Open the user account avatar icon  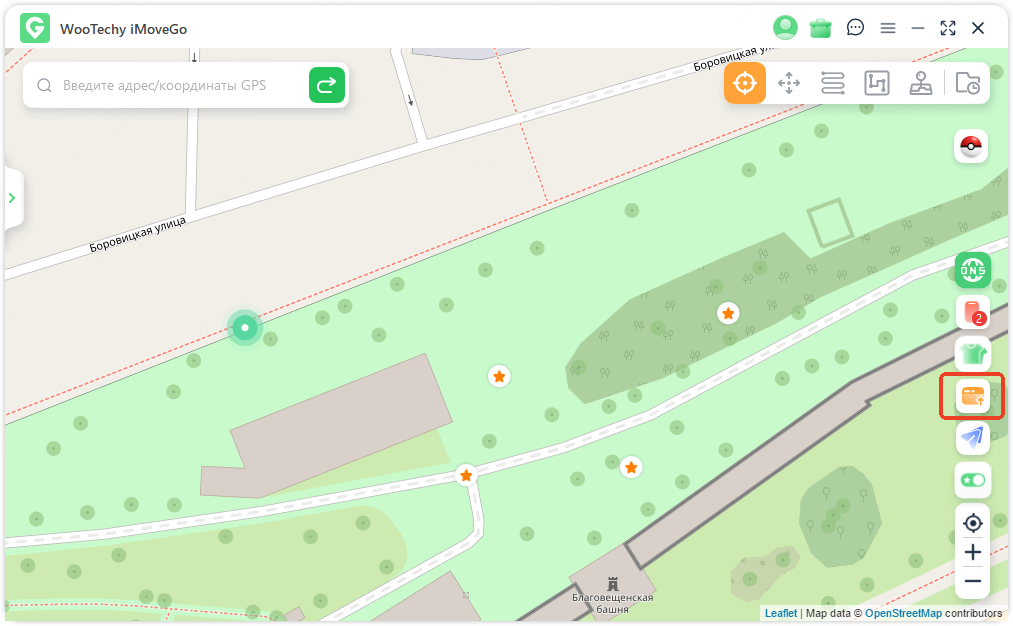[785, 28]
